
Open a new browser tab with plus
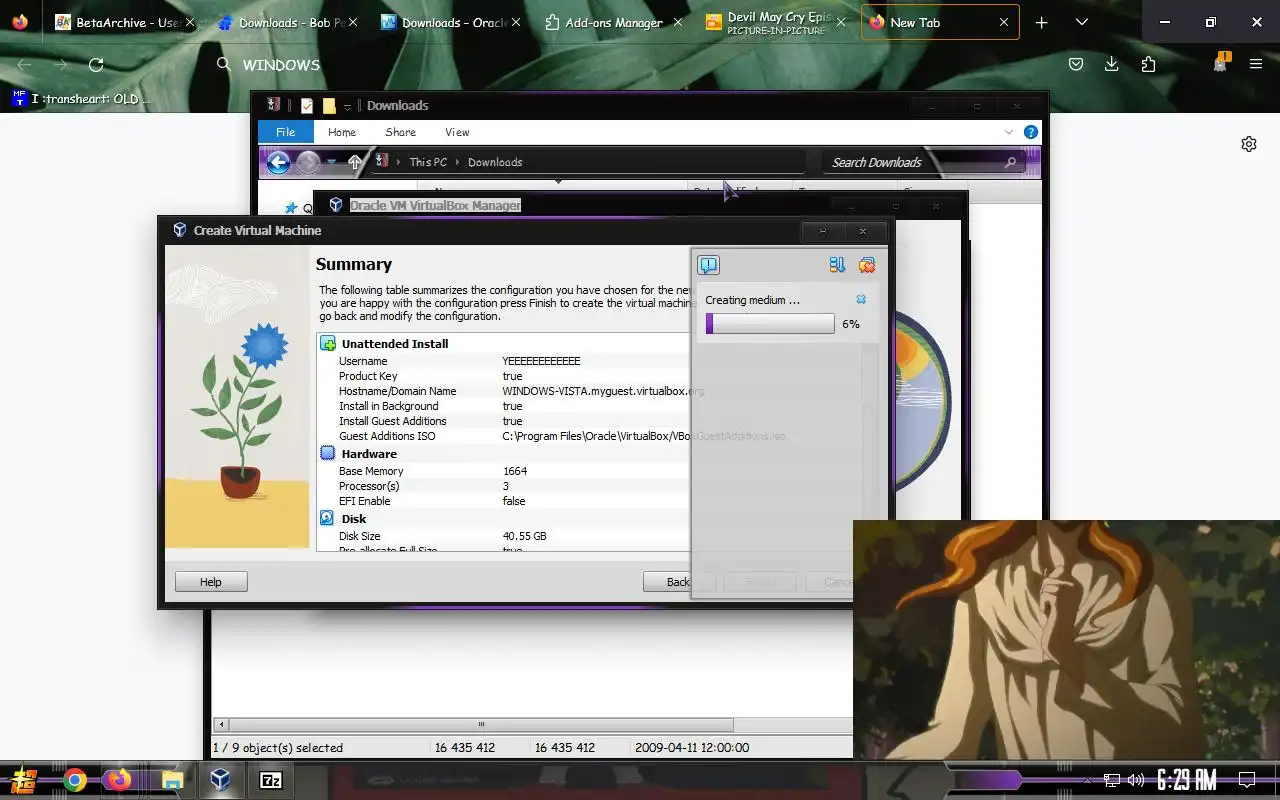pyautogui.click(x=1041, y=22)
